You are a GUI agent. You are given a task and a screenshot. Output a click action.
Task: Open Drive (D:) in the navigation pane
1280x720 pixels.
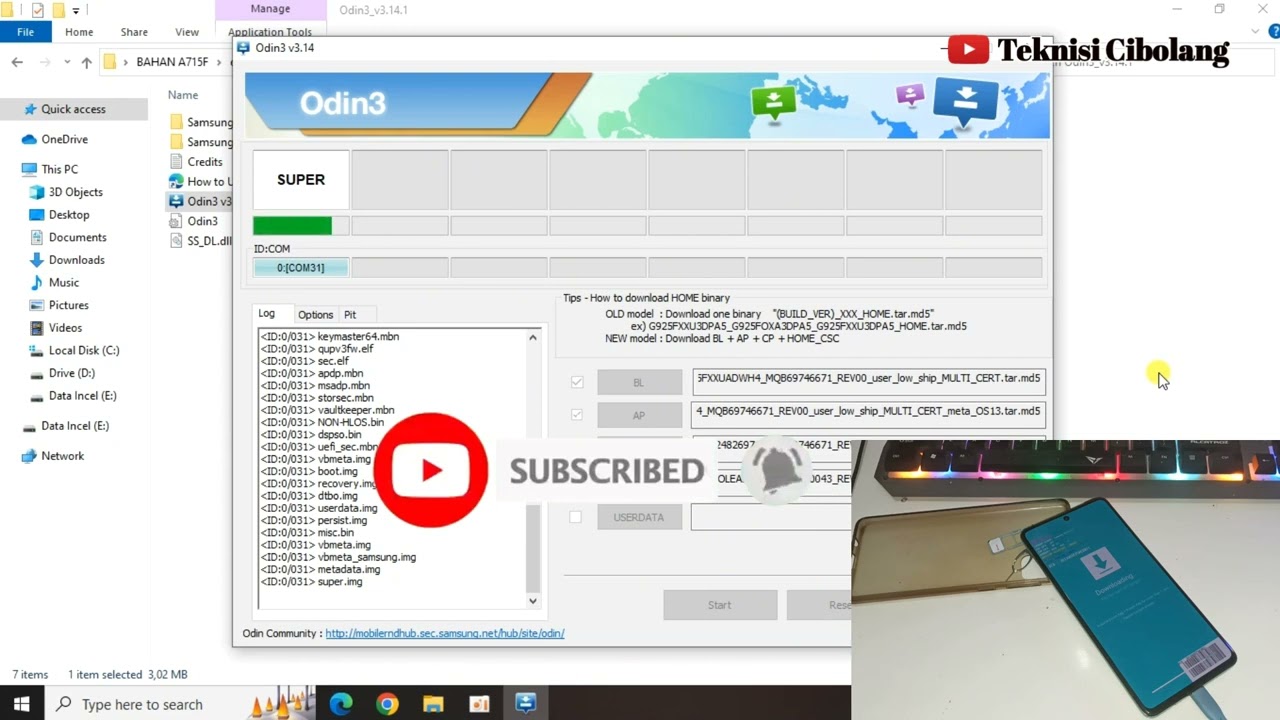pyautogui.click(x=71, y=373)
